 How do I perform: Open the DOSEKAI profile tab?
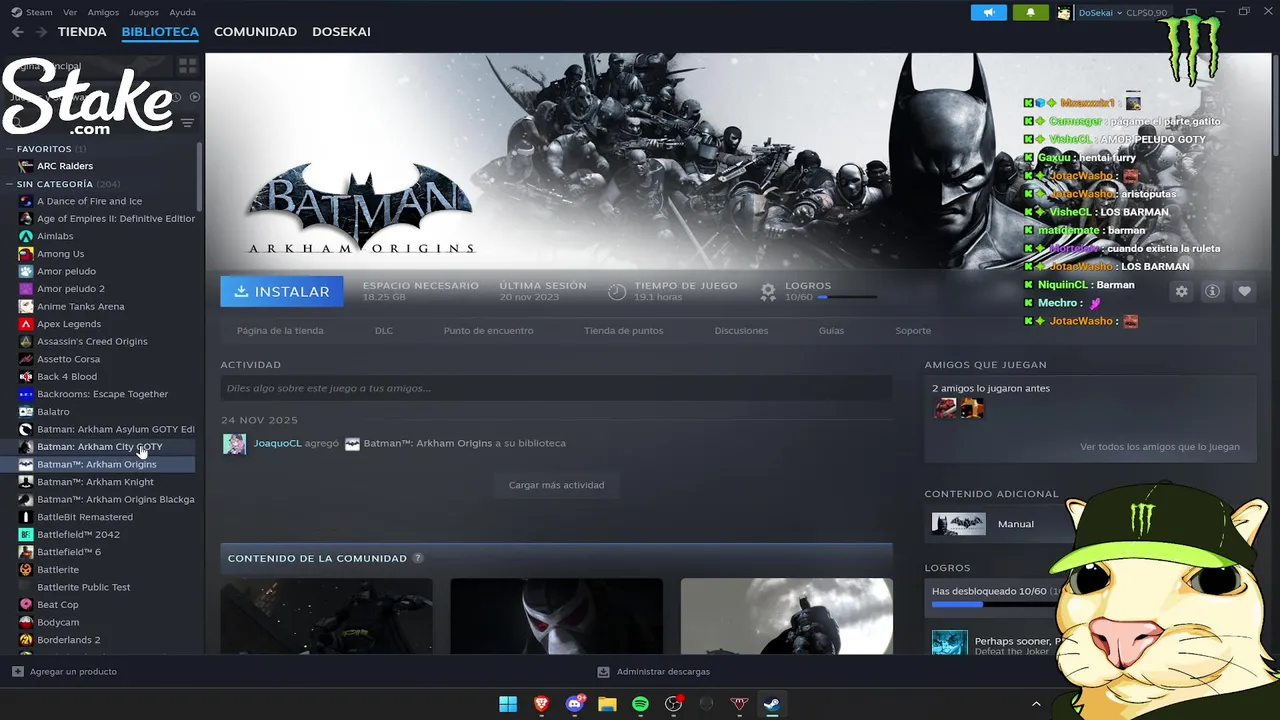(341, 32)
